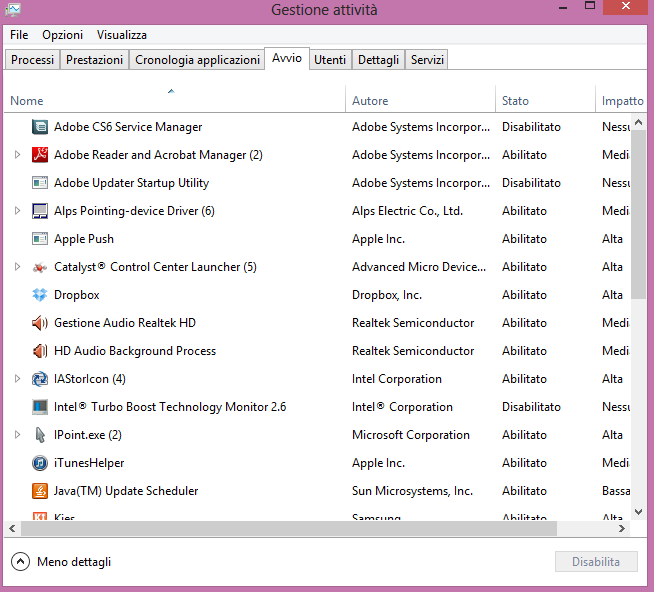Click Sun Microsystems, Inc. author cell
This screenshot has width=654, height=592.
click(x=413, y=491)
